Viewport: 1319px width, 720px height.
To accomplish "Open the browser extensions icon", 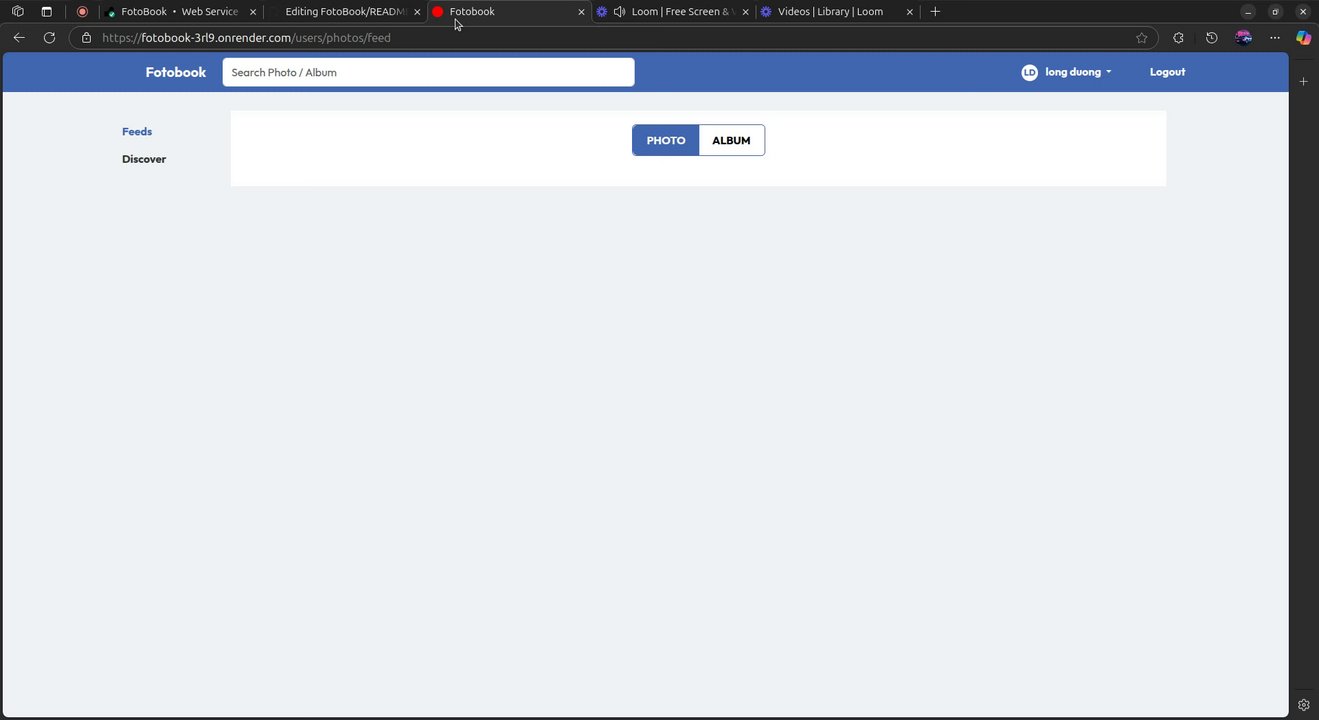I will (1178, 38).
